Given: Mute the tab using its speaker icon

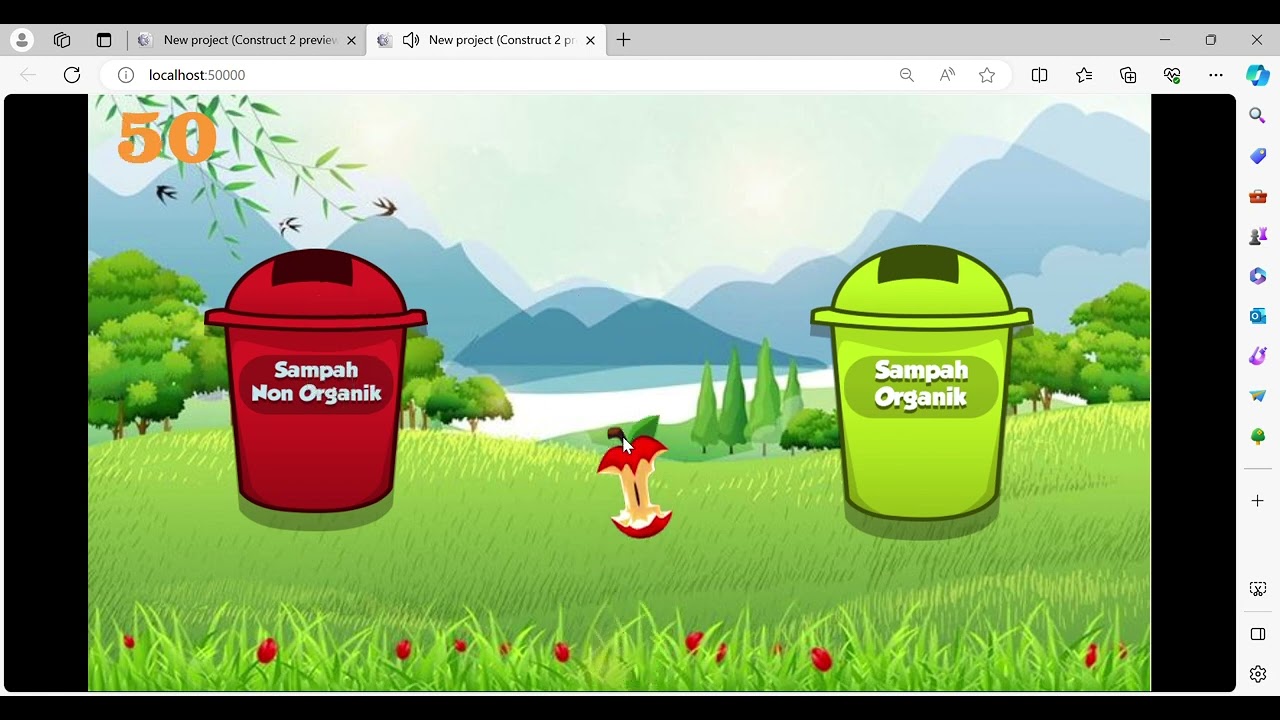Looking at the screenshot, I should click(x=411, y=40).
